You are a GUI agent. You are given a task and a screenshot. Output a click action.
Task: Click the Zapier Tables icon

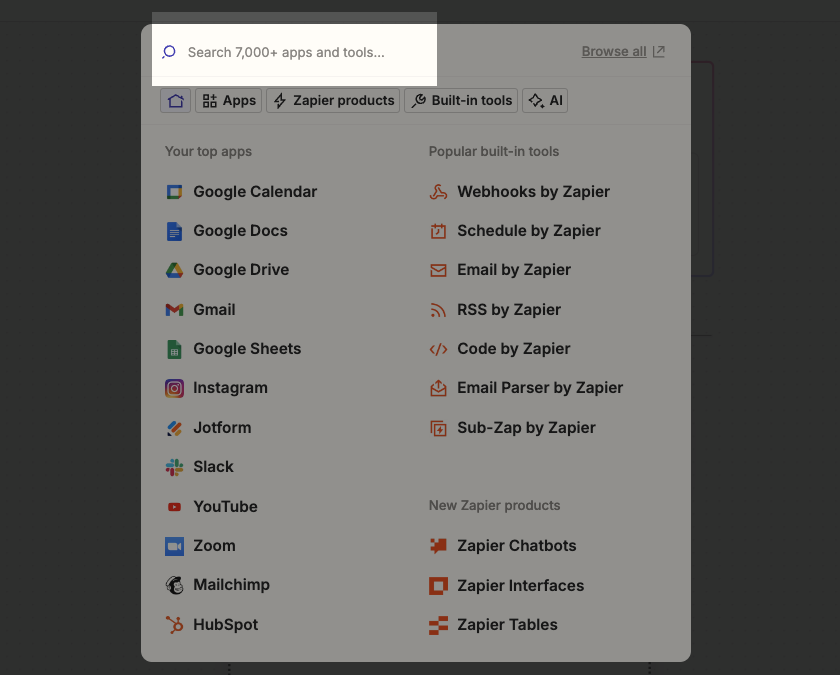tap(438, 625)
